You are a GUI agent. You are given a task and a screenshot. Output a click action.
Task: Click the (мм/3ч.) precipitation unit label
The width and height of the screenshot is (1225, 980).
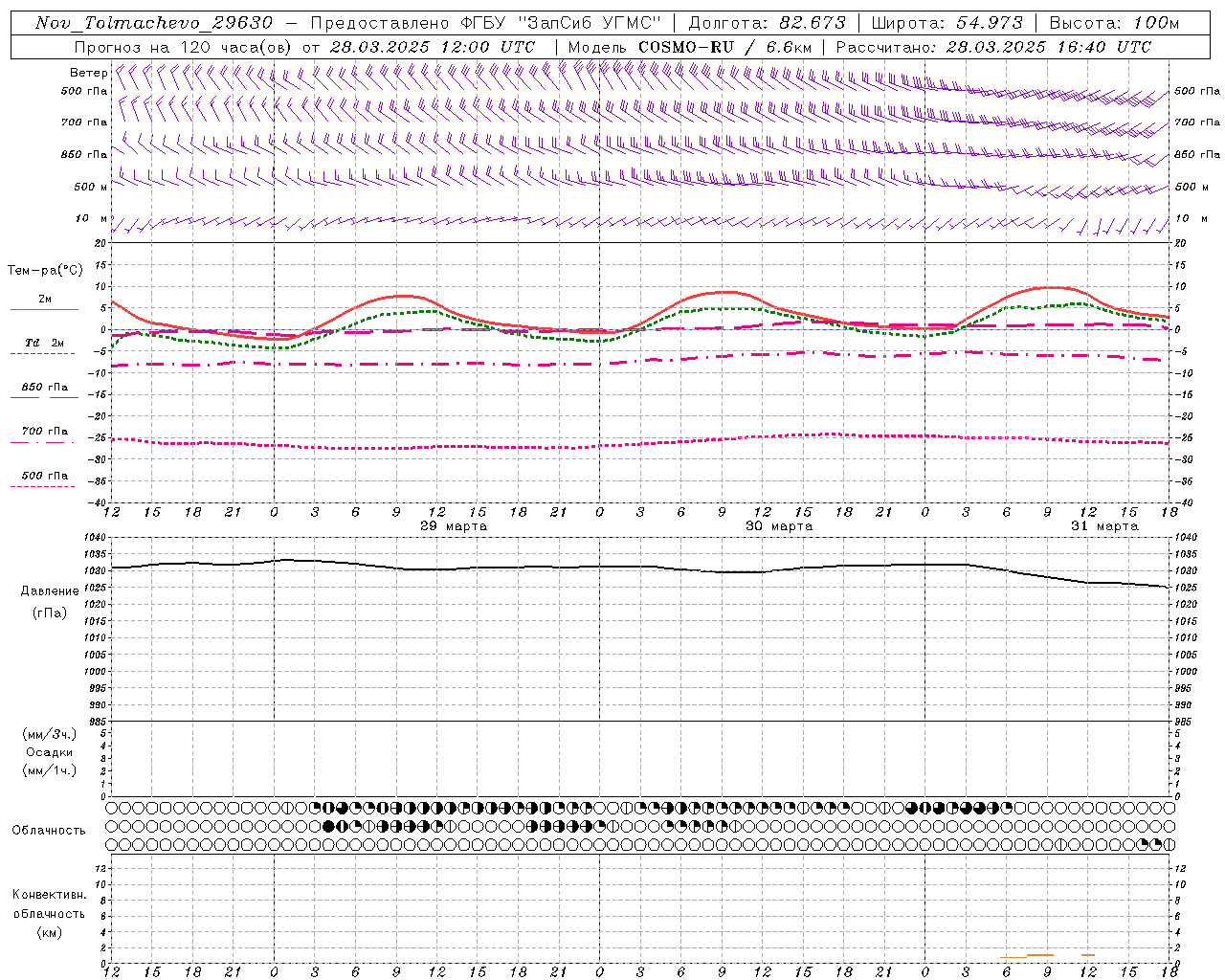click(50, 734)
